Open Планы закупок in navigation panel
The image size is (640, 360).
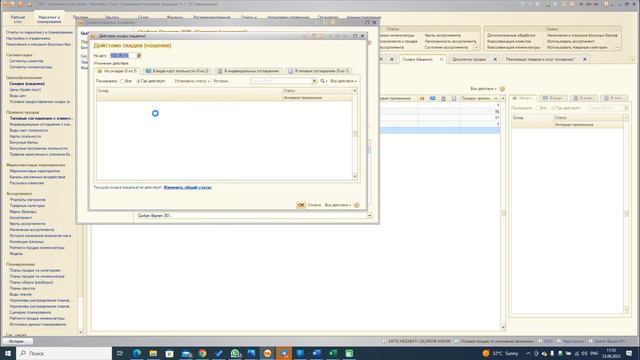[22, 288]
